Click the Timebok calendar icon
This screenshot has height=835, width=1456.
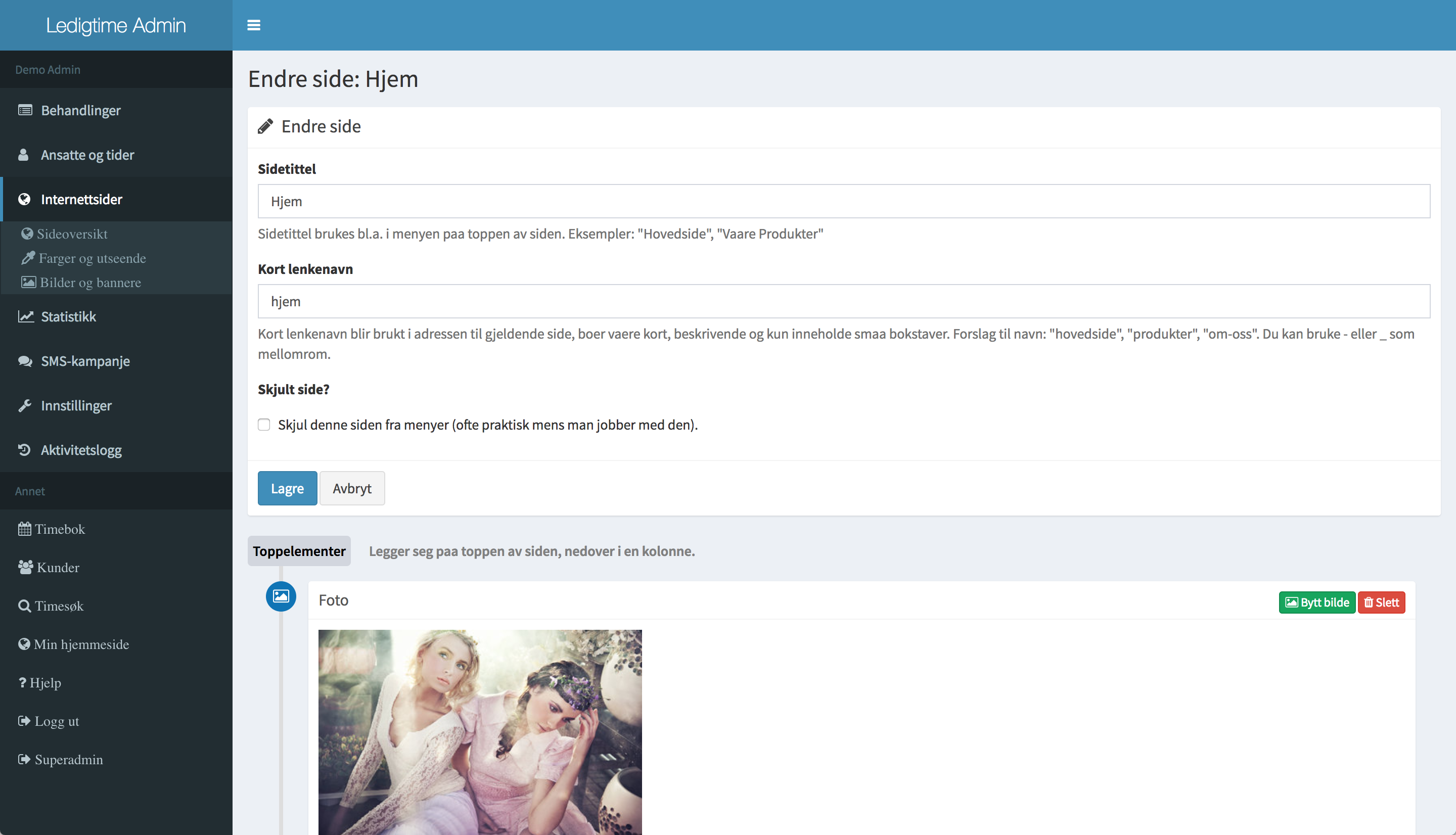pos(25,529)
